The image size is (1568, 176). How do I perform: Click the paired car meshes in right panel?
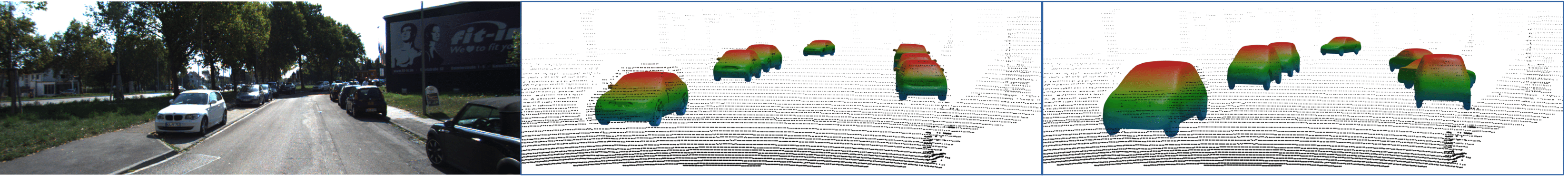[1263, 66]
